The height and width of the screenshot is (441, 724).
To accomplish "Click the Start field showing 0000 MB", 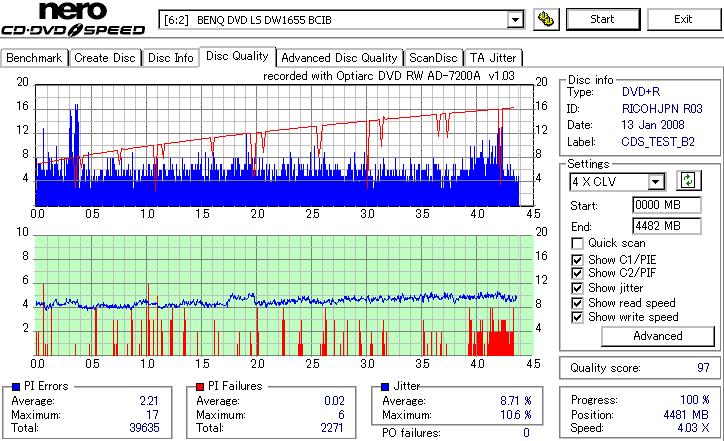I will pyautogui.click(x=666, y=205).
